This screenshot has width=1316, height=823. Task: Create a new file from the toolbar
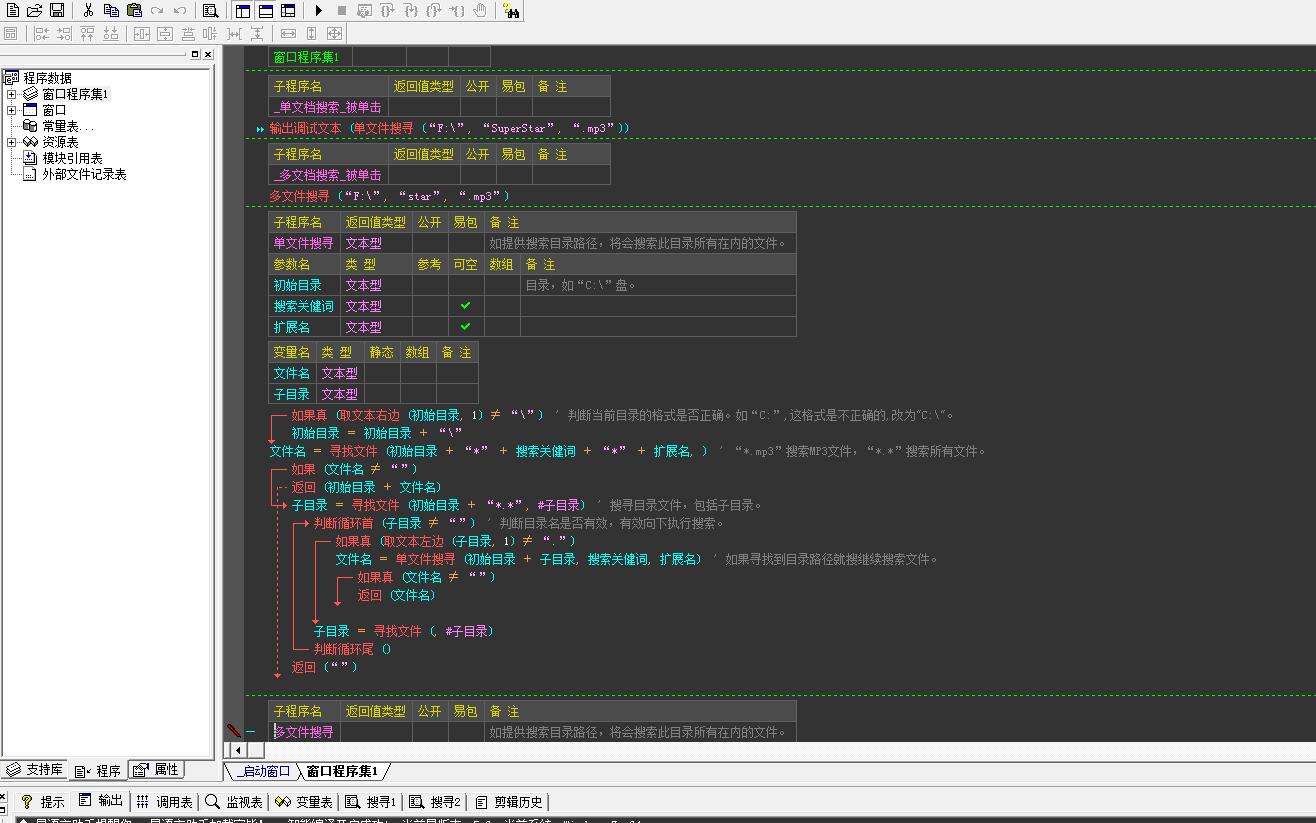13,11
